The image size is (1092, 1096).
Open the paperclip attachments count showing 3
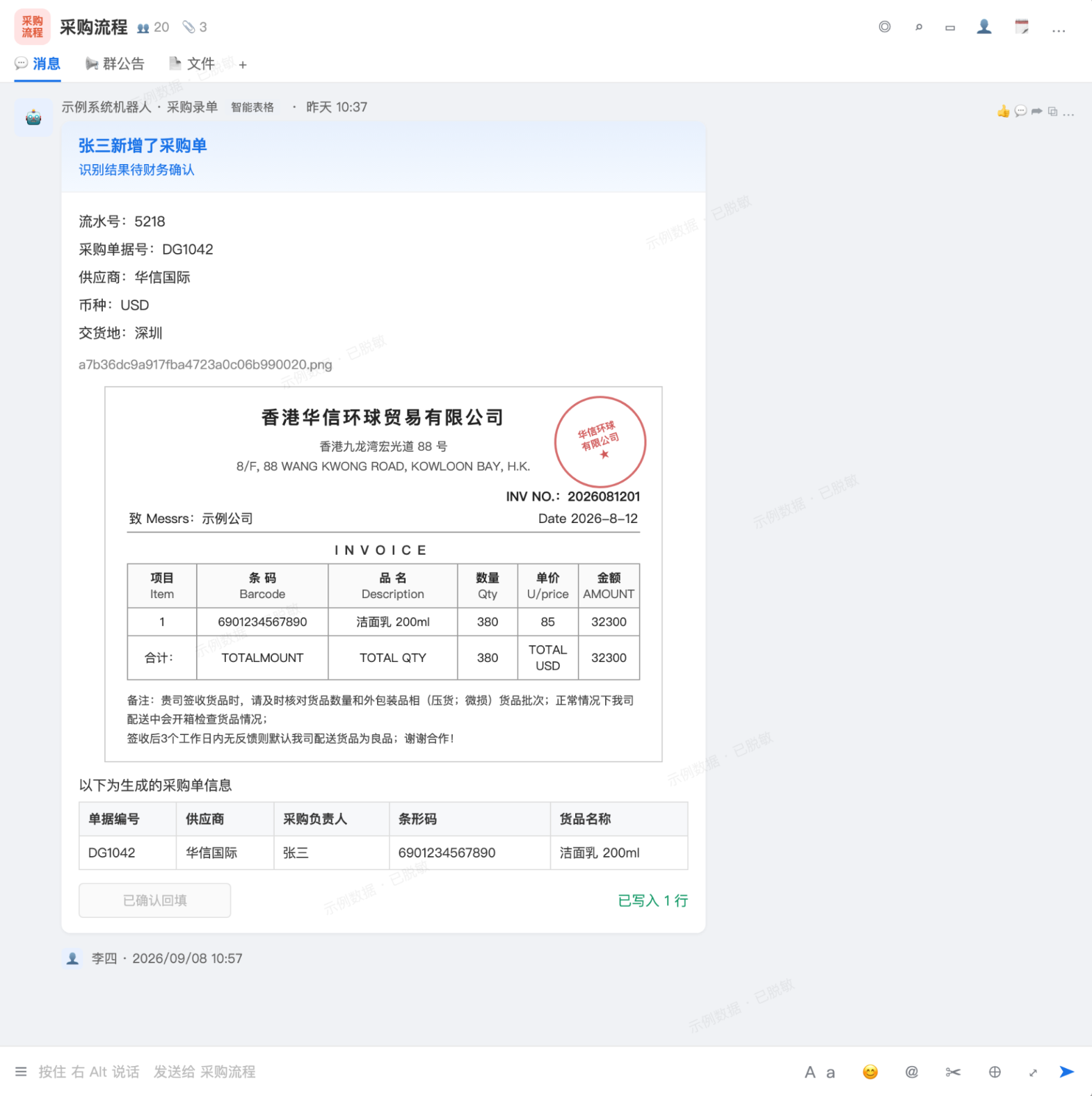[x=195, y=27]
